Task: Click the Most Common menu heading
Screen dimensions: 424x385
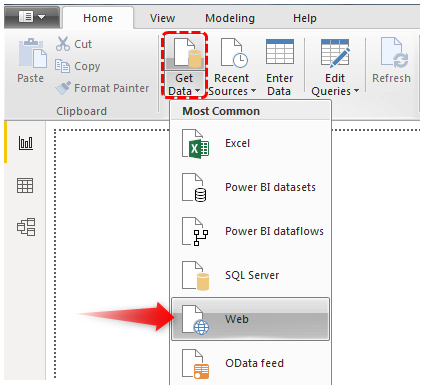Action: 221,111
